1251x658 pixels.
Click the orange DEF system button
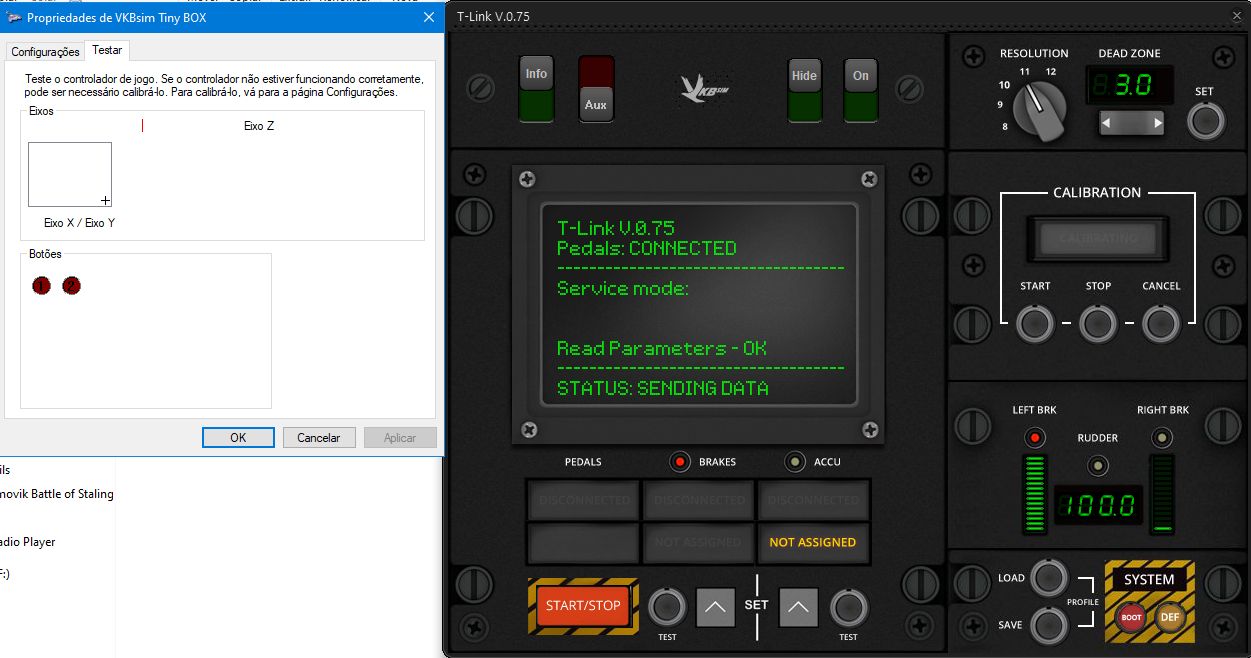coord(1170,617)
